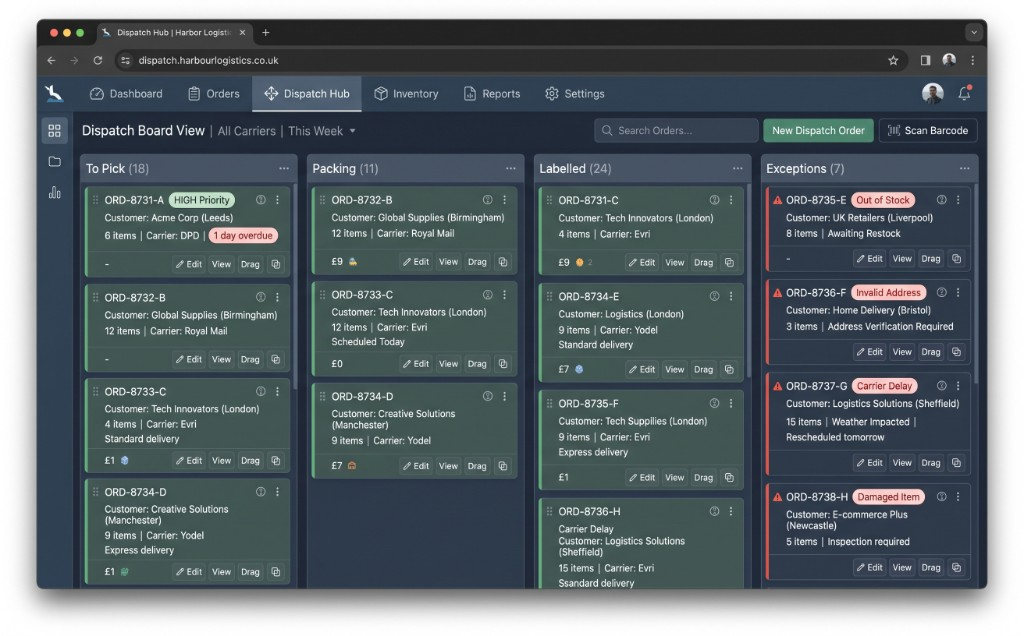Viewport: 1024px width, 636px height.
Task: Click Out of Stock badge
Action: 883,200
